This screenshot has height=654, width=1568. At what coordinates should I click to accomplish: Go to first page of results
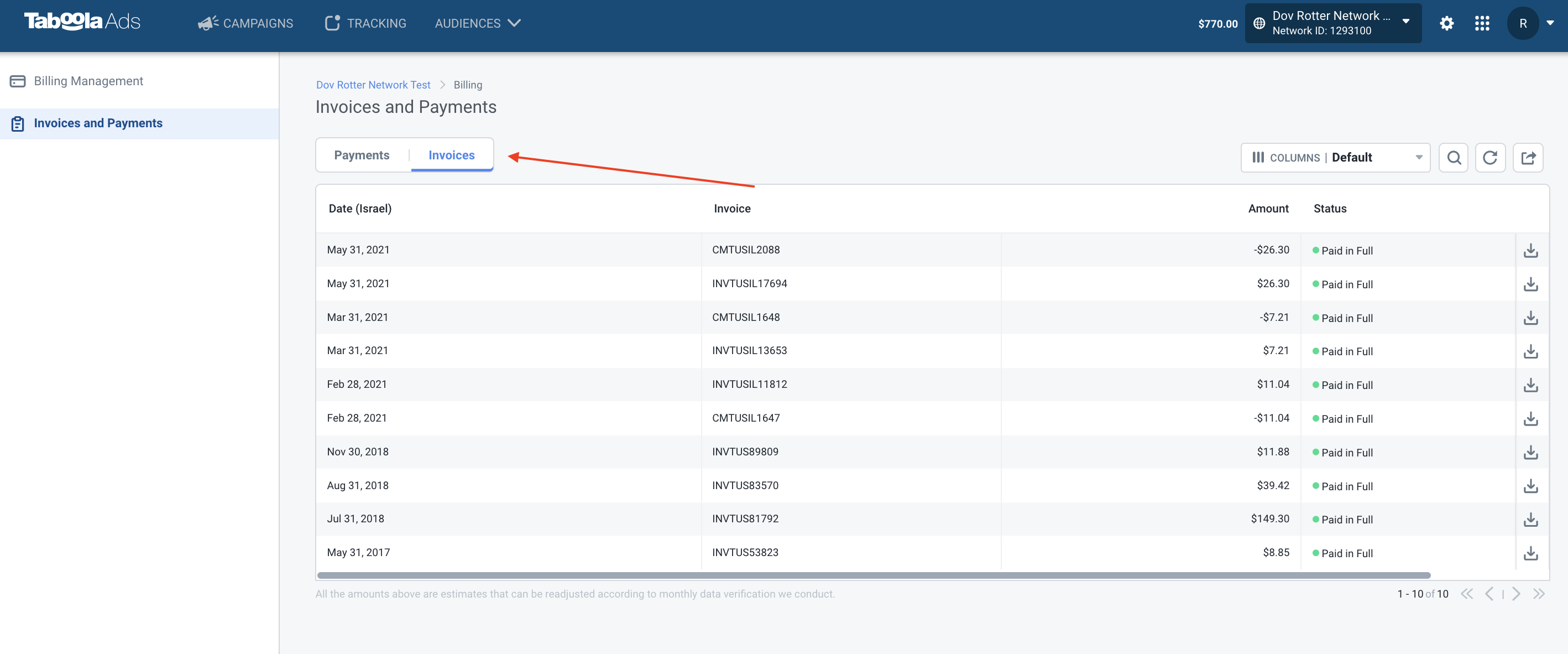(x=1467, y=594)
